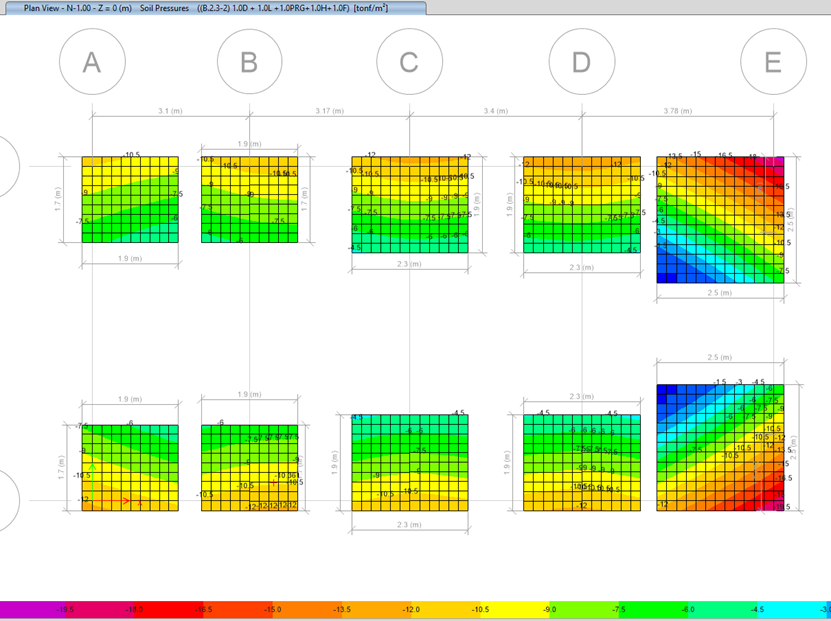Click the 3.4 (m) dimension text
The width and height of the screenshot is (831, 621).
pos(495,110)
